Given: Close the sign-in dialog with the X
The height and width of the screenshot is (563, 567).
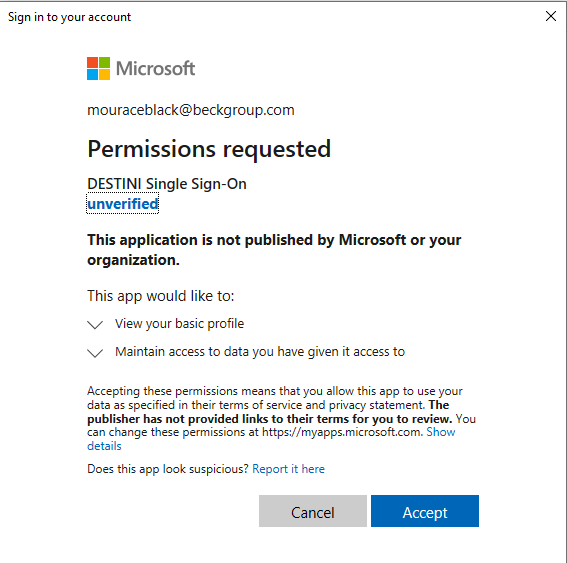Looking at the screenshot, I should point(551,16).
